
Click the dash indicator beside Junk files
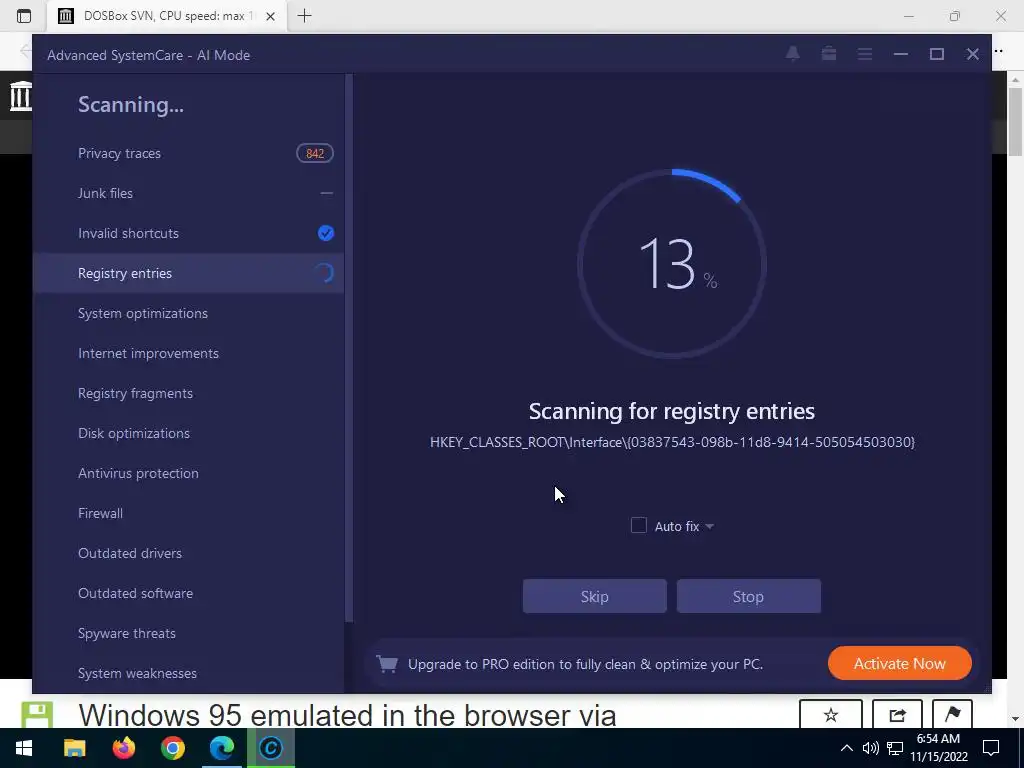(x=327, y=193)
